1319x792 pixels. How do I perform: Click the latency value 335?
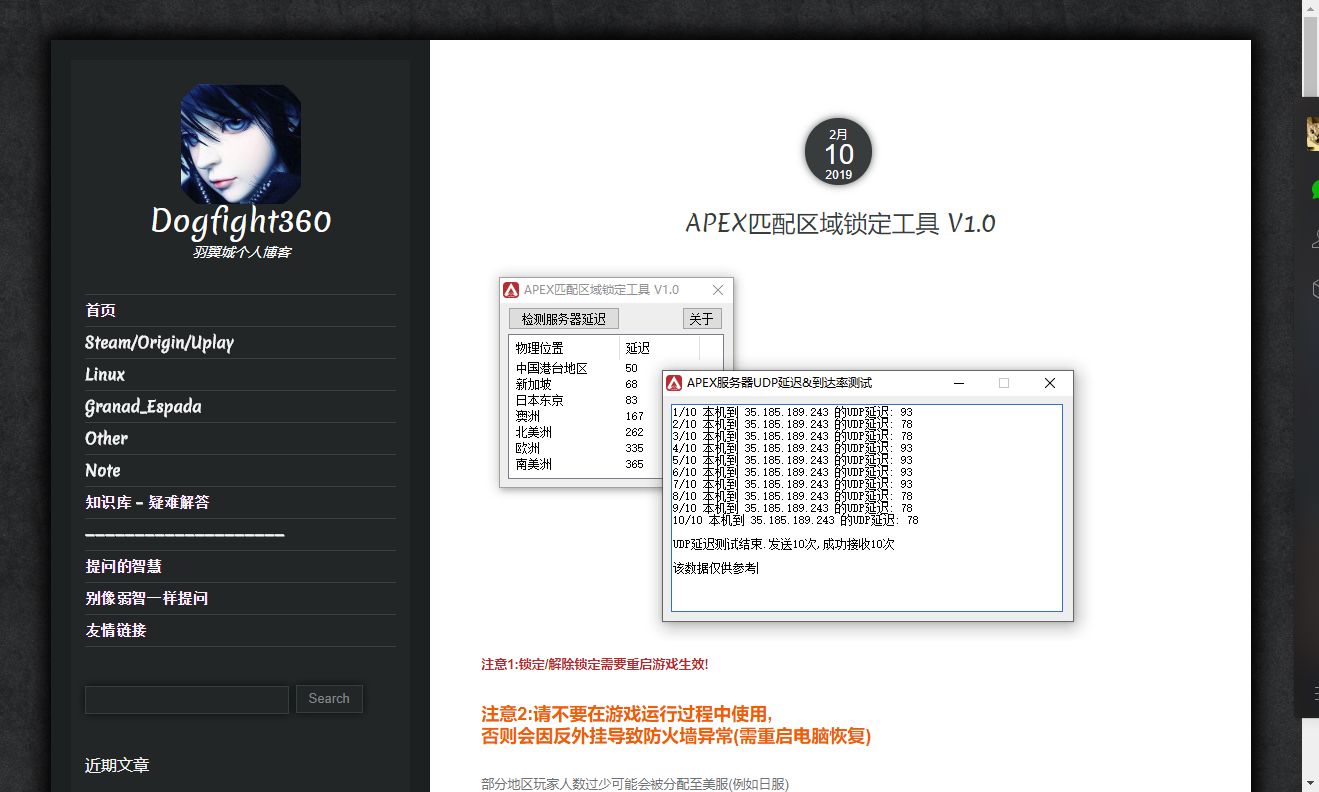[x=634, y=449]
